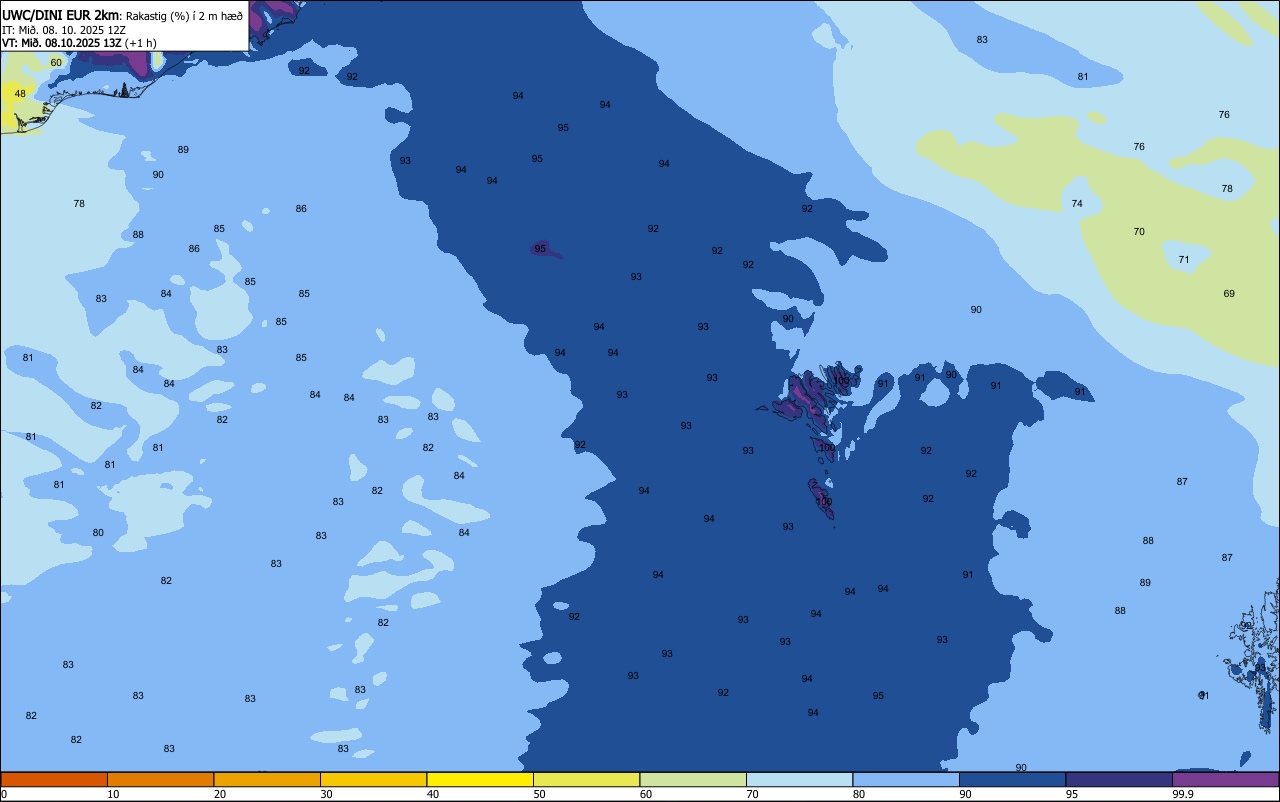Viewport: 1280px width, 802px height.
Task: Click the map value '74'
Action: (1077, 203)
